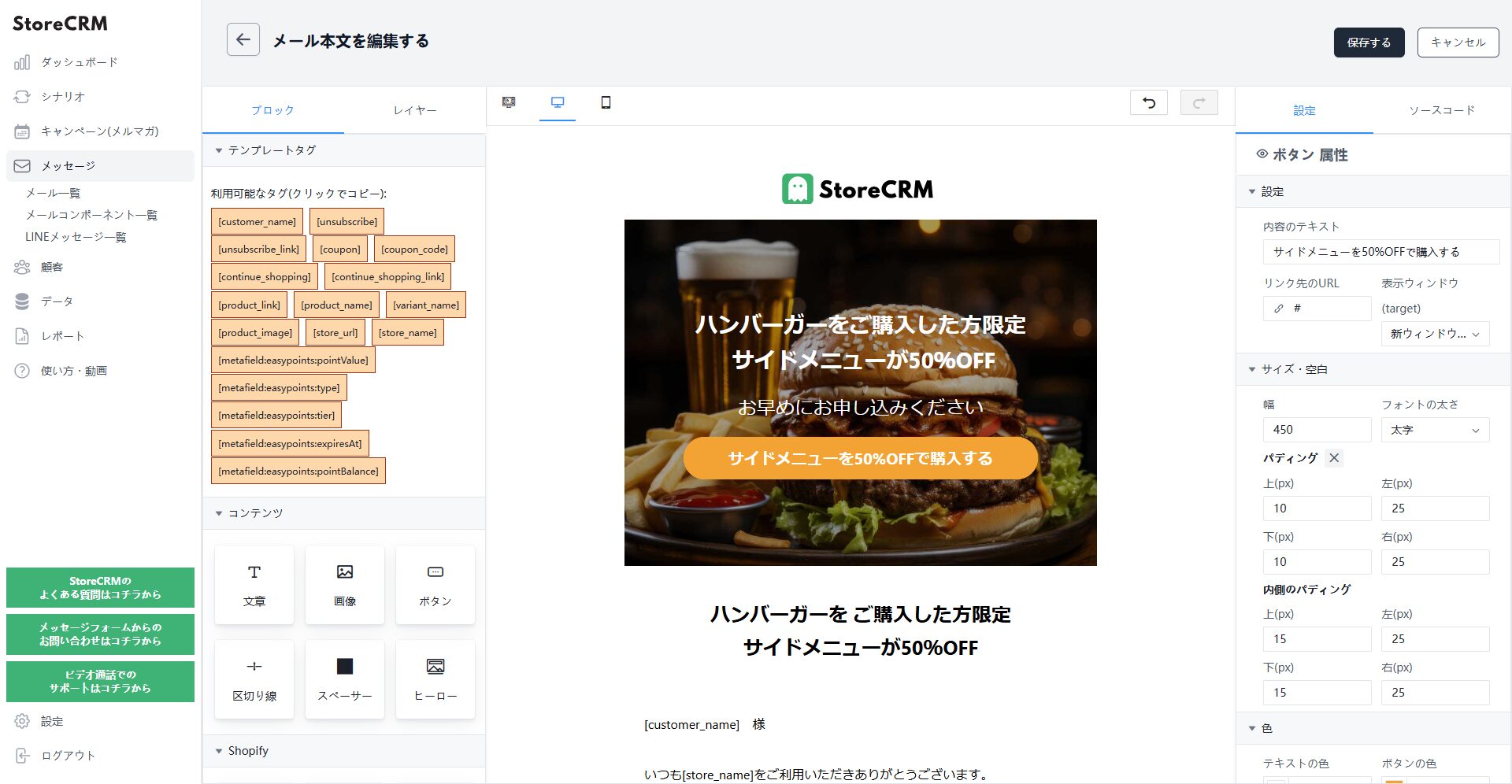Click the 幅 field showing 450
The width and height of the screenshot is (1512, 784).
pos(1317,430)
